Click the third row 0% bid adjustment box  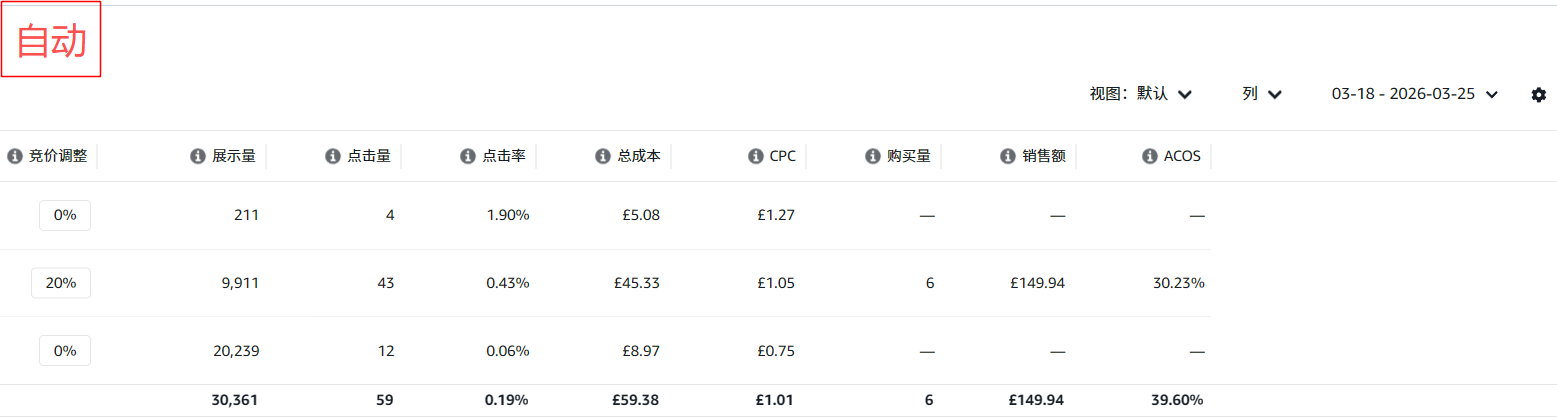65,351
